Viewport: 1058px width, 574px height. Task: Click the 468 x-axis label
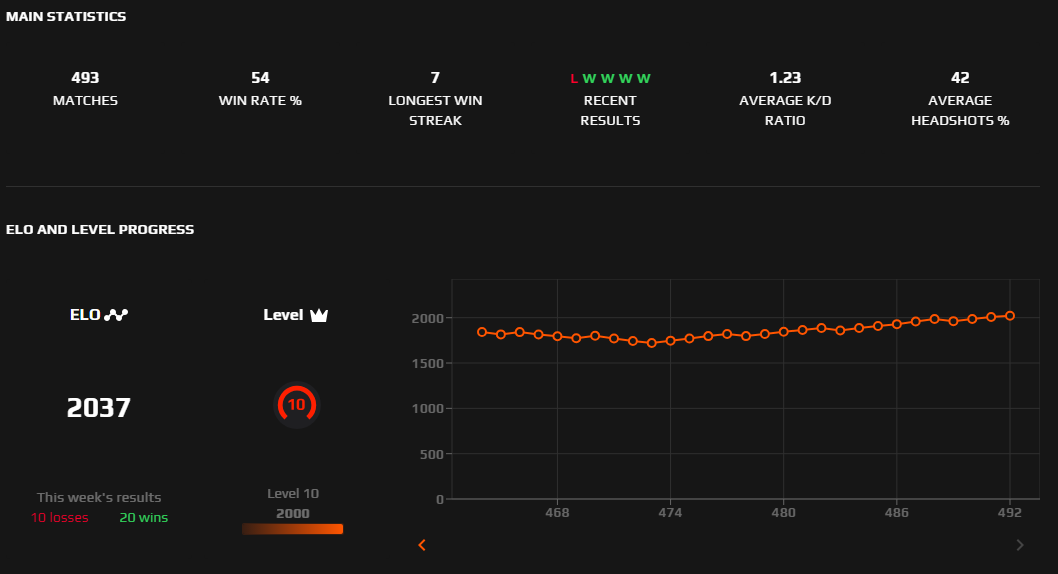point(557,513)
